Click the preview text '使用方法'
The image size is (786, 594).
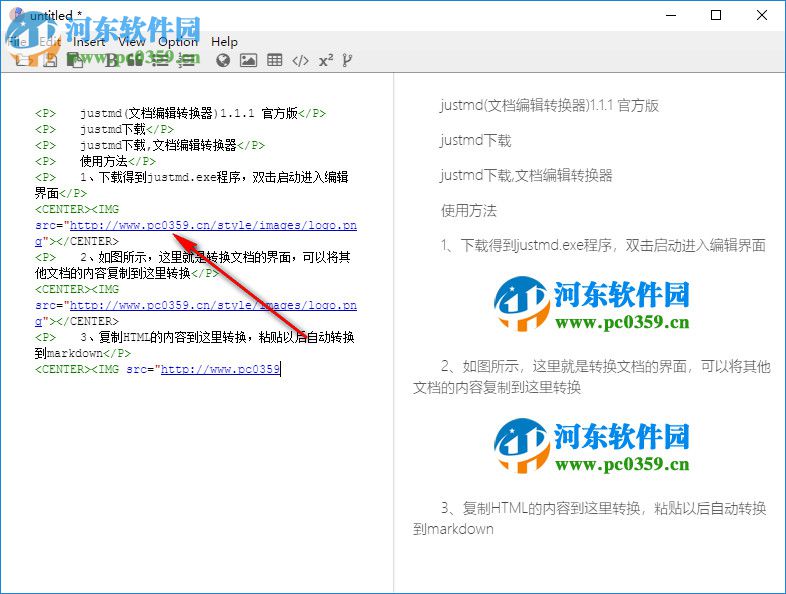[x=469, y=211]
